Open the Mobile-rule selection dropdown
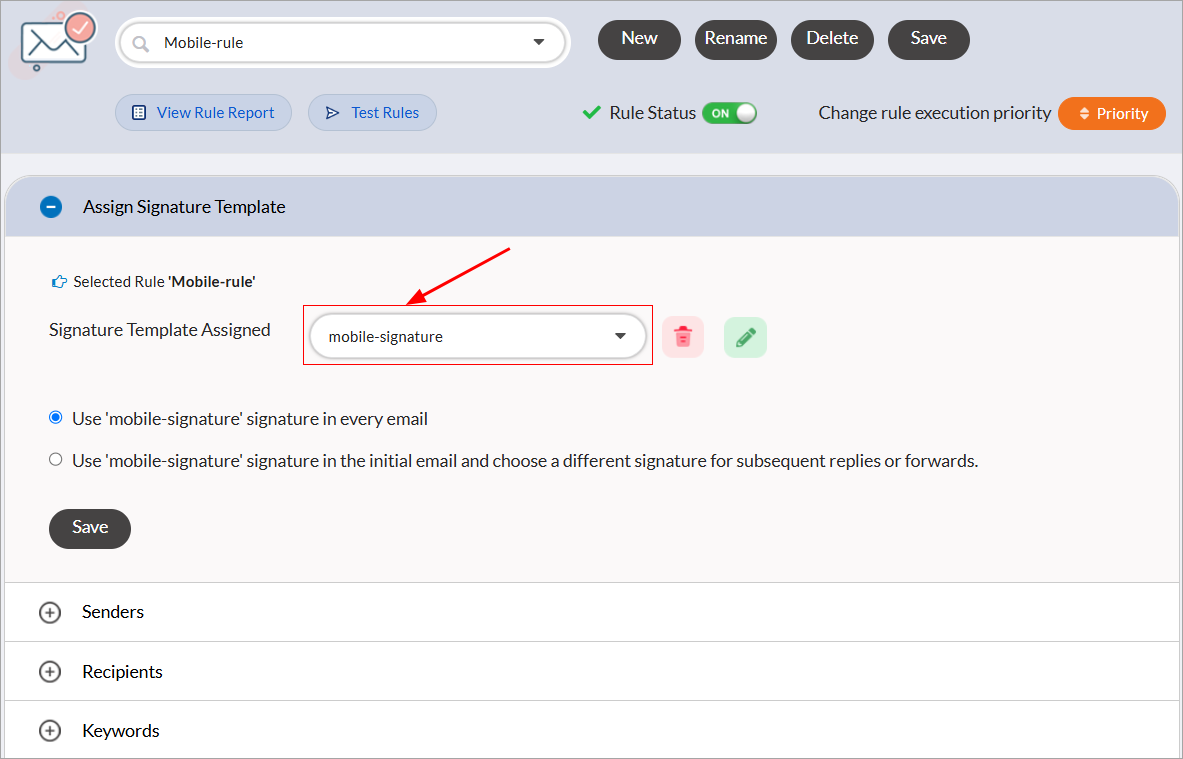This screenshot has height=759, width=1183. coord(539,43)
